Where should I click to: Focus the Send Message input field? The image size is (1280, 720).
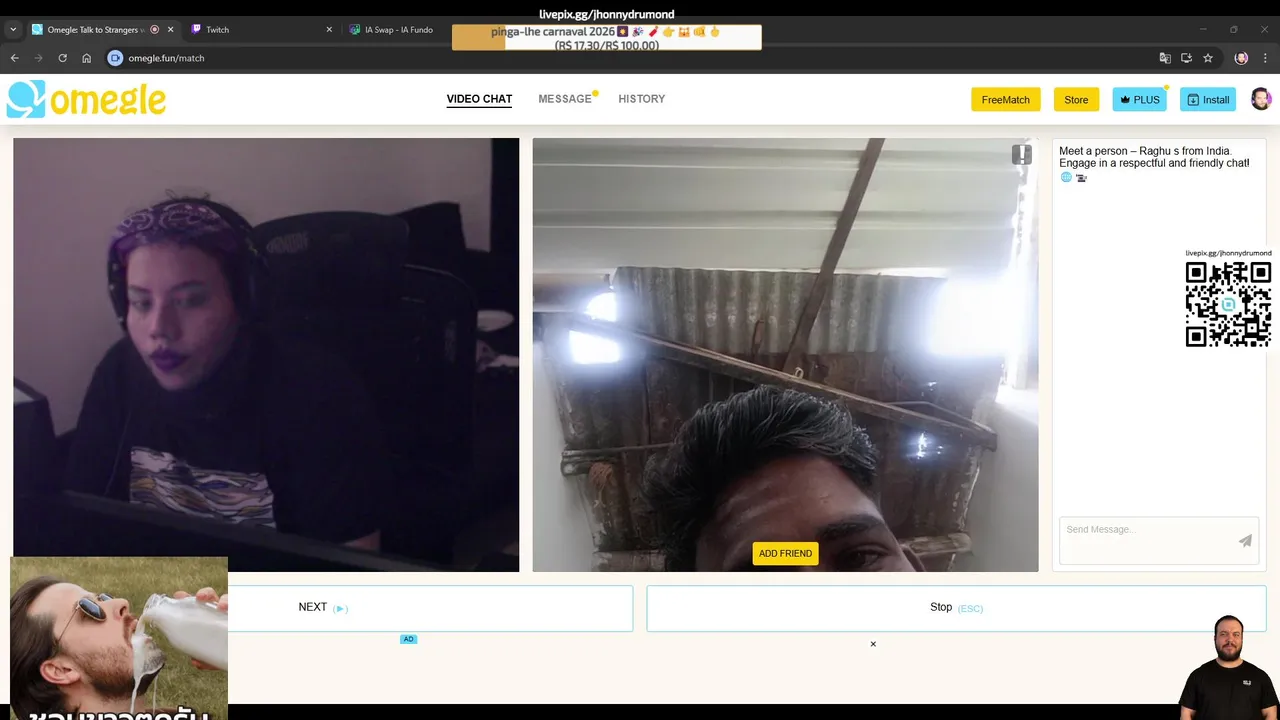point(1146,540)
